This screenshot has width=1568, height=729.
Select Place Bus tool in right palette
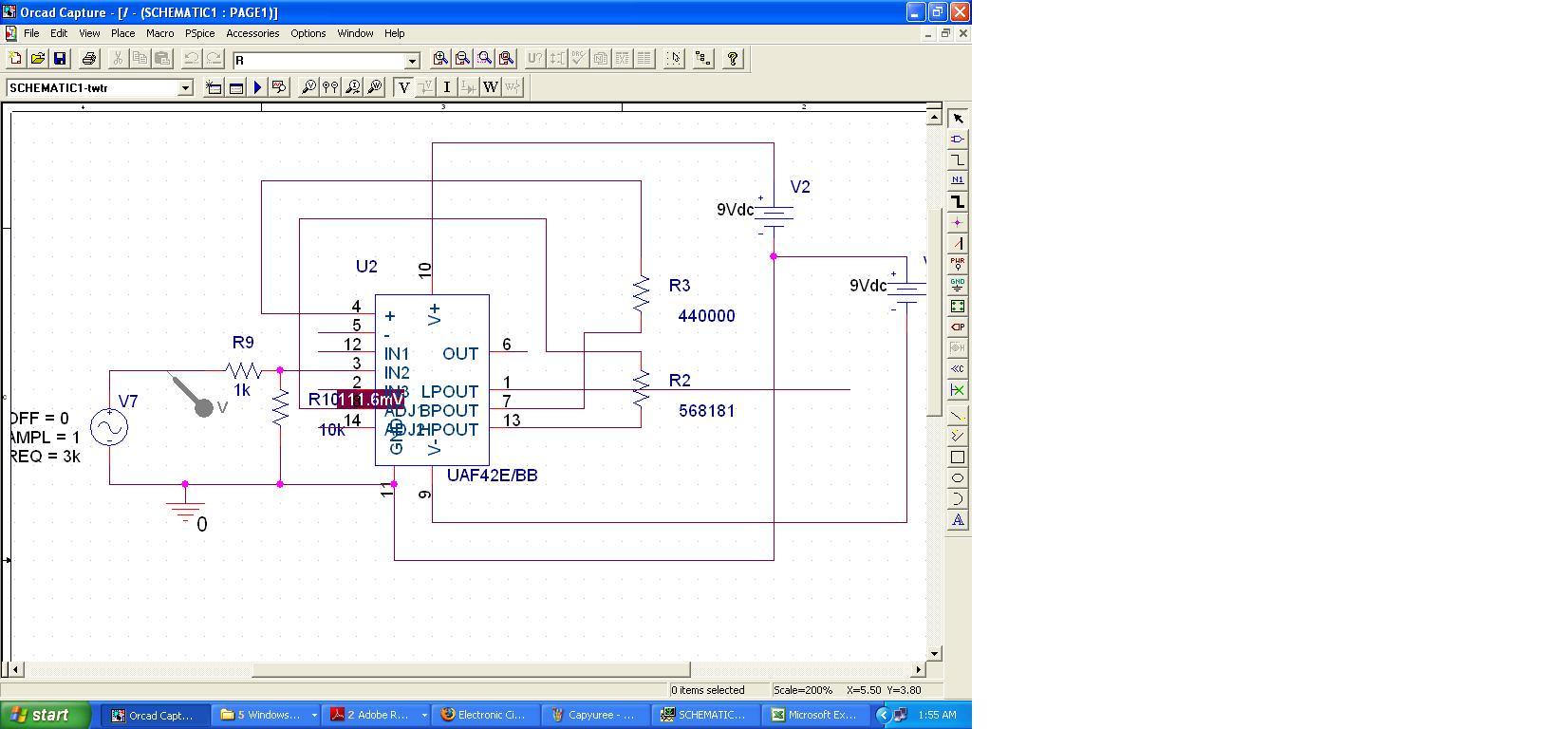click(957, 201)
